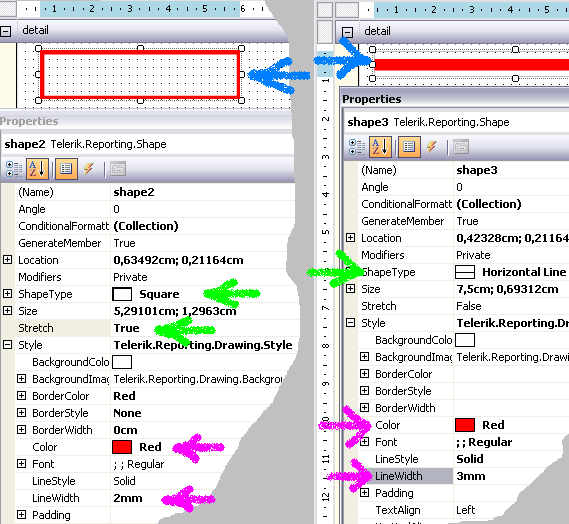Viewport: 569px width, 524px height.
Task: Click Font value Regular in shape3
Action: (484, 442)
